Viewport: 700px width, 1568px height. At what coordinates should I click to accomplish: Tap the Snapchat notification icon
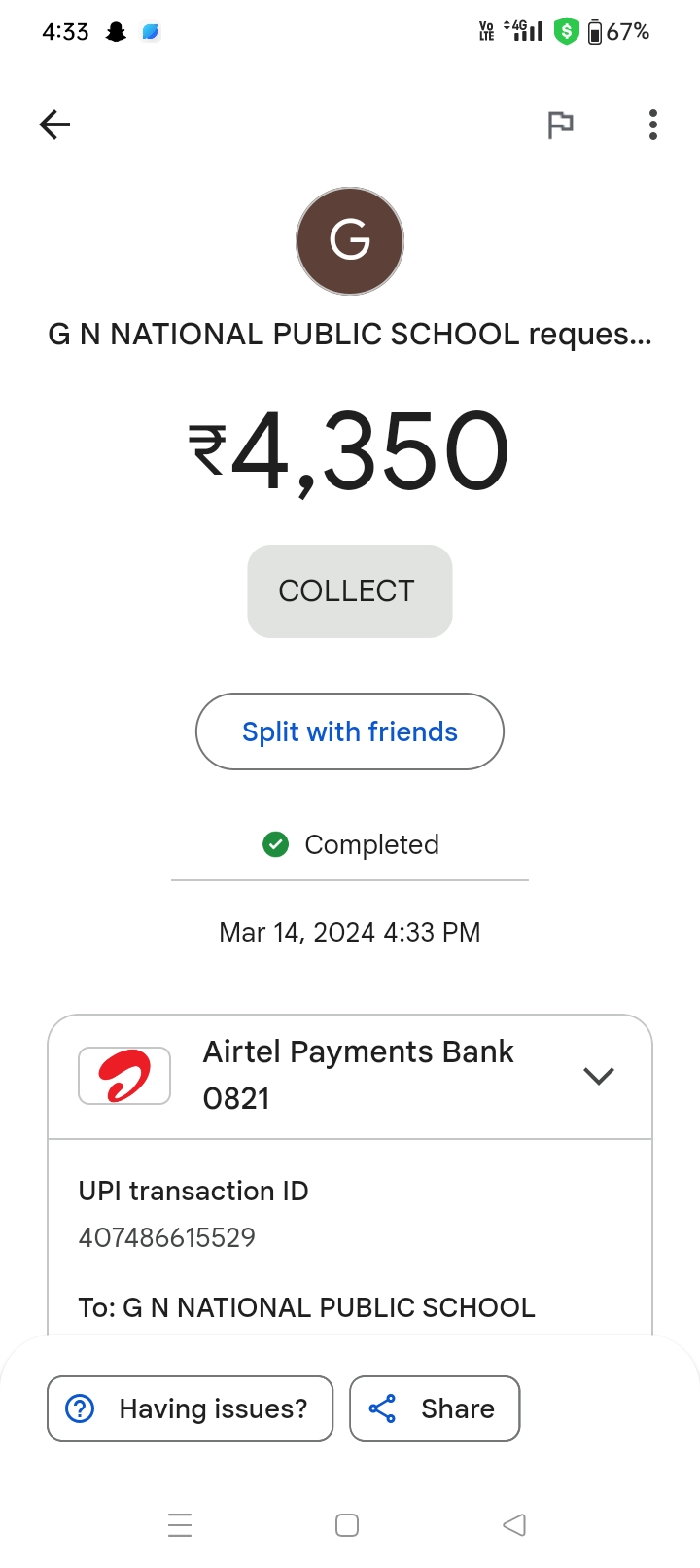pyautogui.click(x=116, y=32)
